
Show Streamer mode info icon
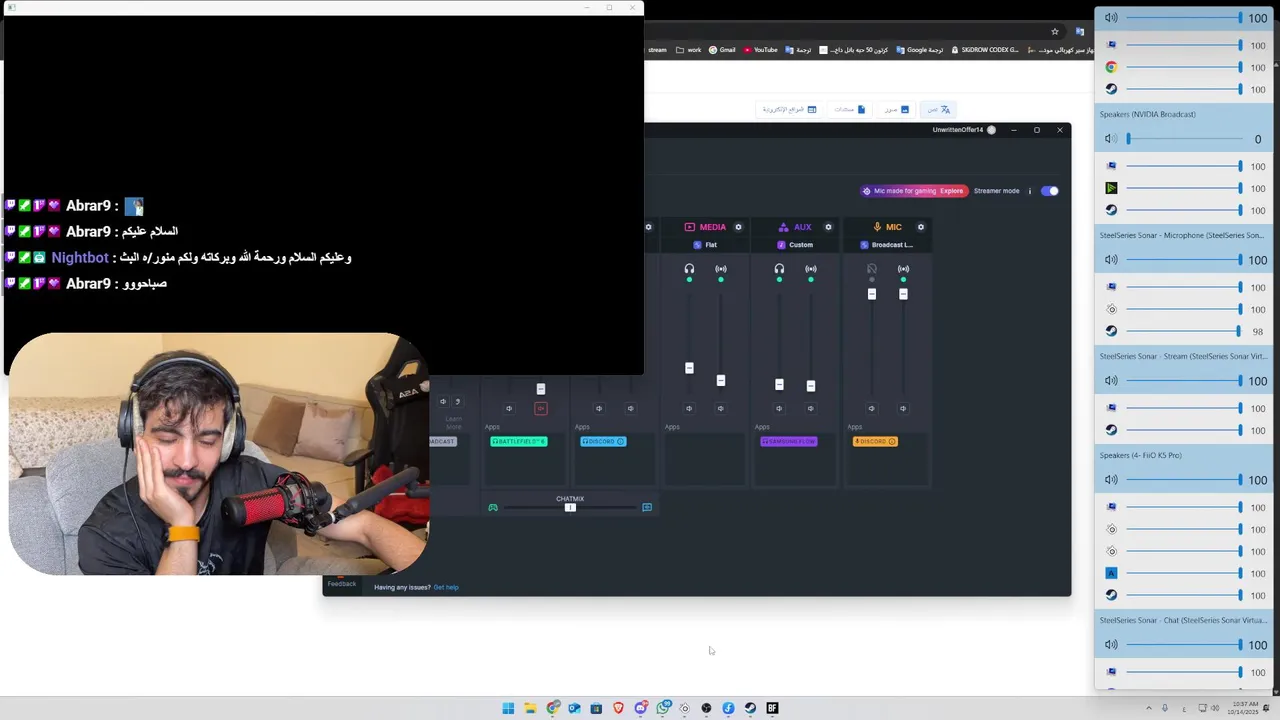(1030, 191)
